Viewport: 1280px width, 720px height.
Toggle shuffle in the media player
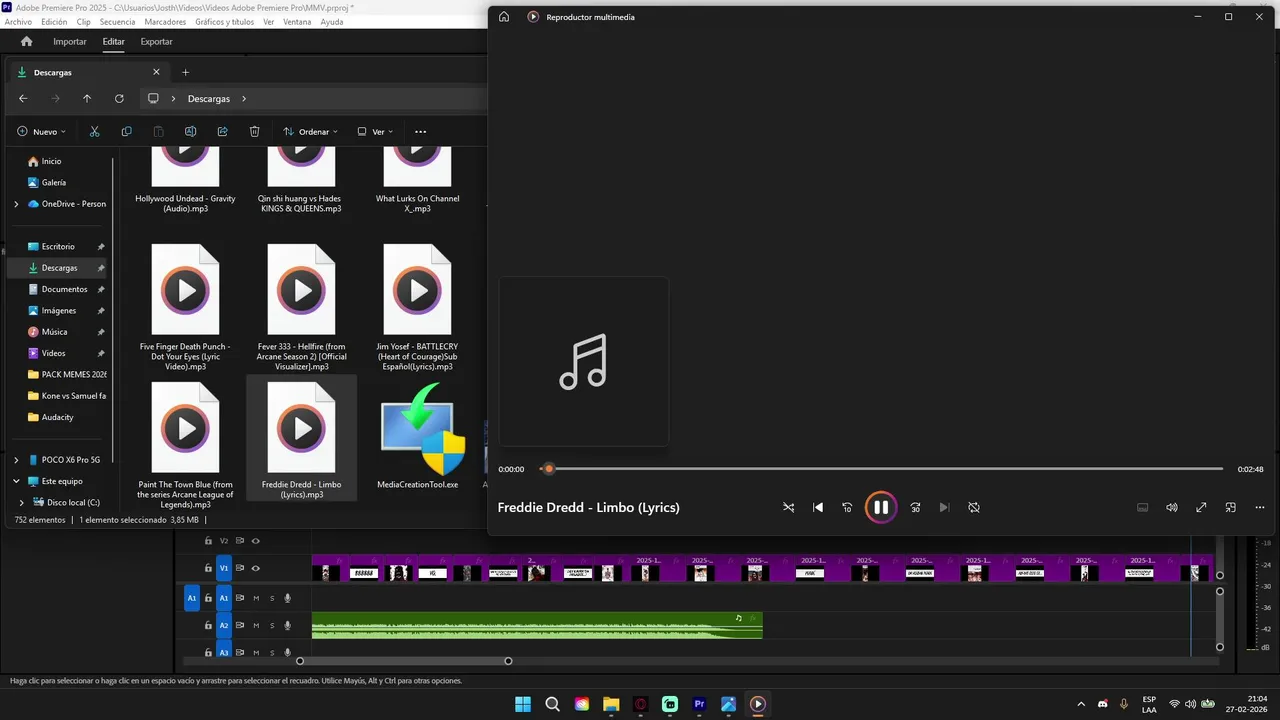788,507
